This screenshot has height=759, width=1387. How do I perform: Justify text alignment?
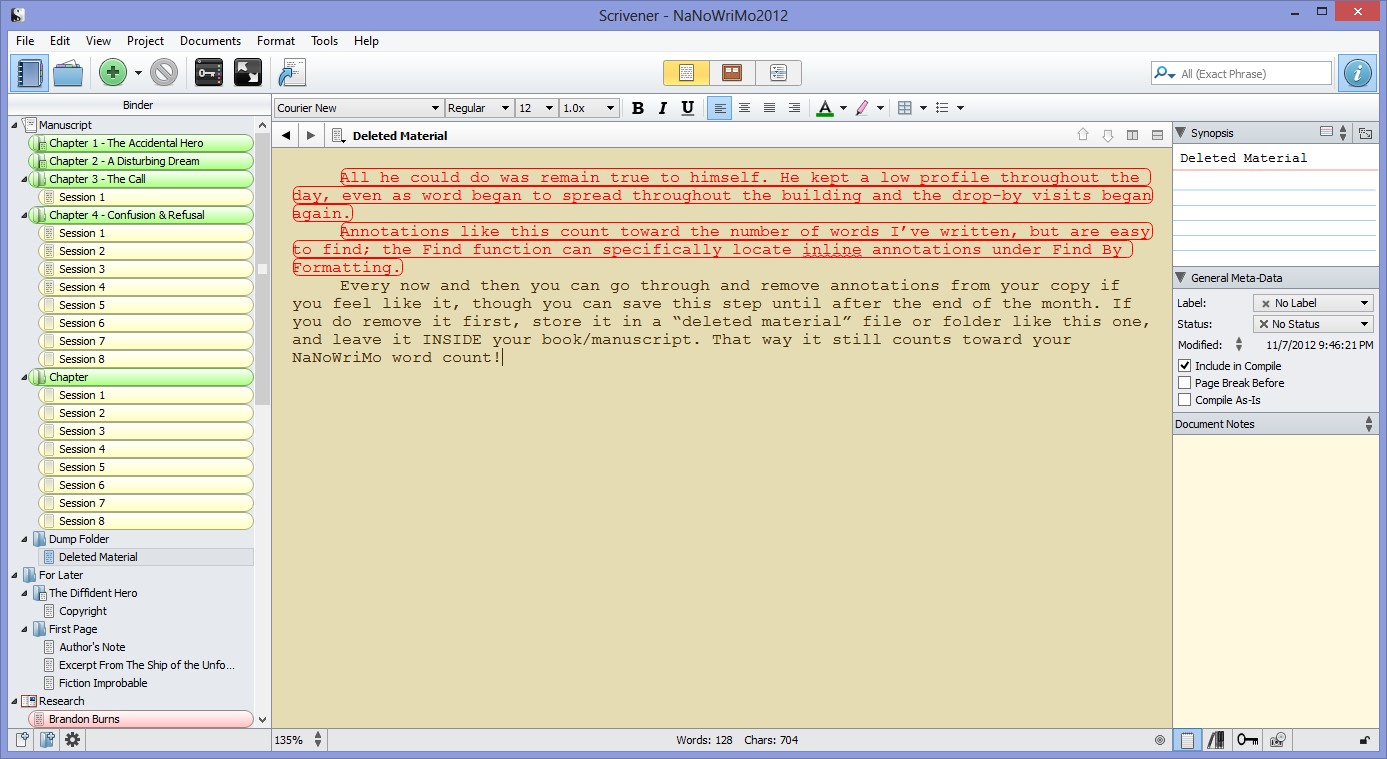tap(769, 108)
